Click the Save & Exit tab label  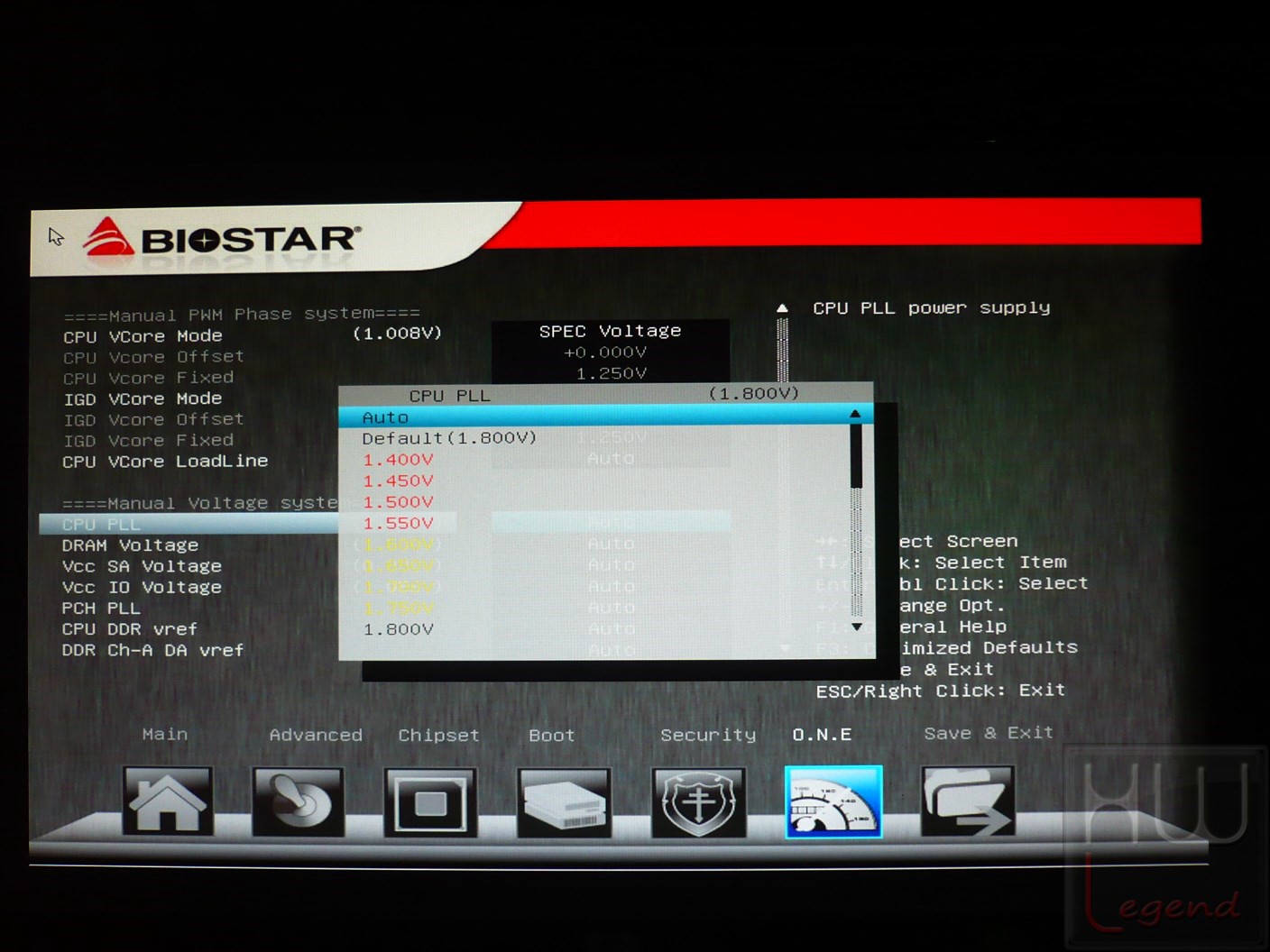coord(989,733)
